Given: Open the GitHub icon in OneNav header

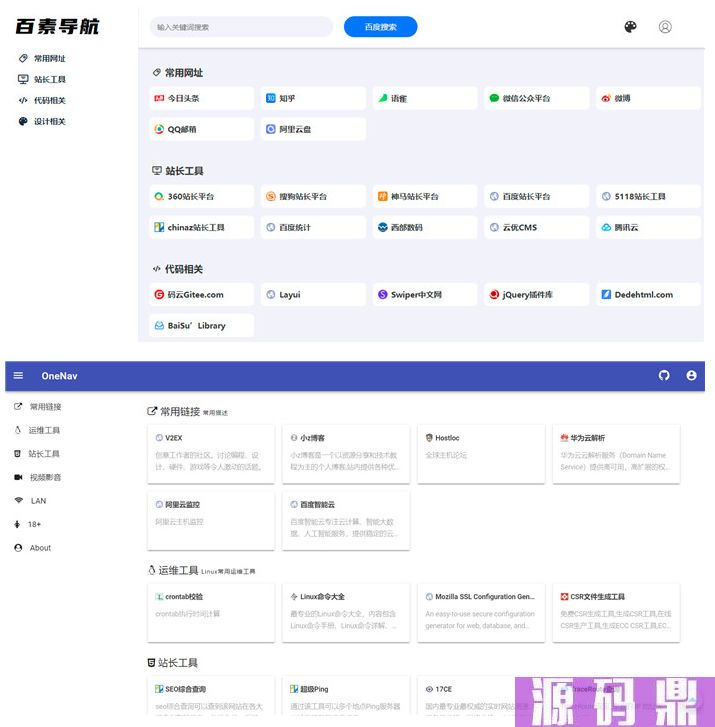Looking at the screenshot, I should [664, 376].
